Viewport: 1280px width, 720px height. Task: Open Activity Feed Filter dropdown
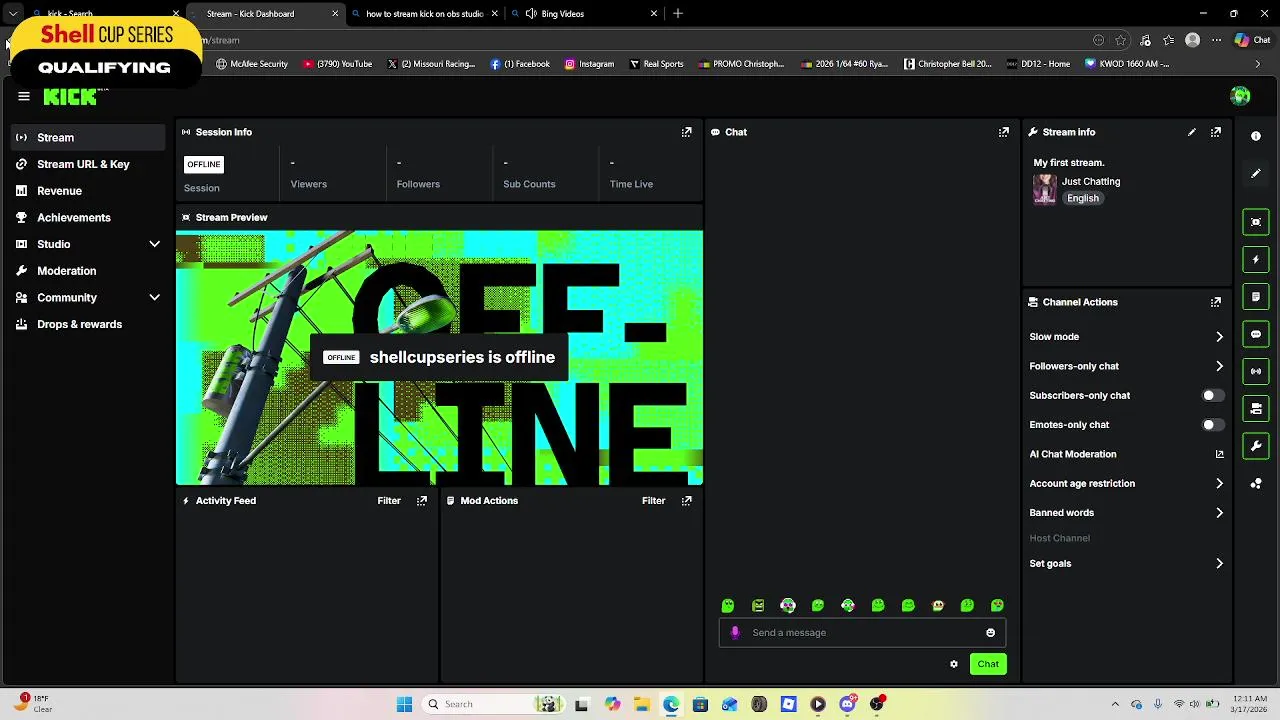[389, 501]
